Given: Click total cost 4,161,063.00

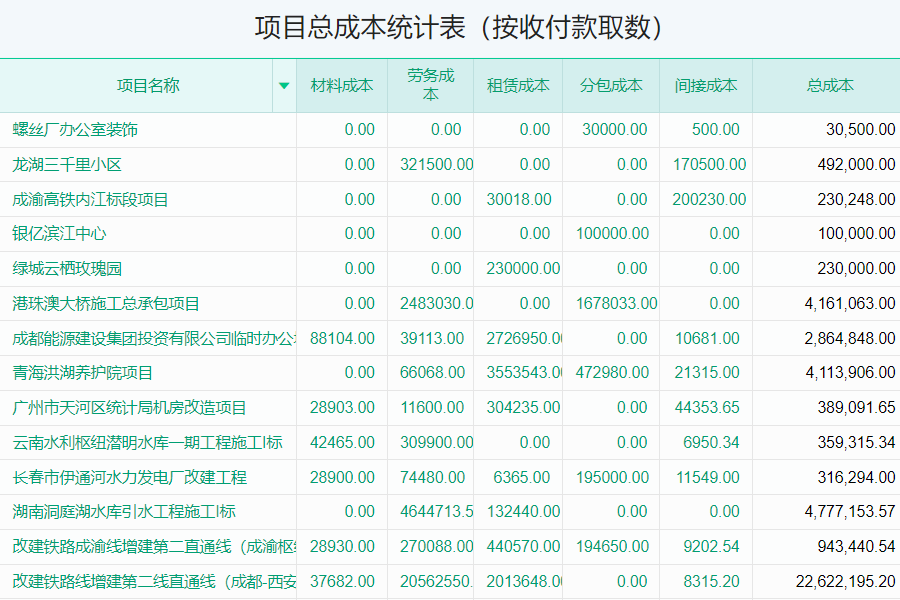Looking at the screenshot, I should 850,304.
